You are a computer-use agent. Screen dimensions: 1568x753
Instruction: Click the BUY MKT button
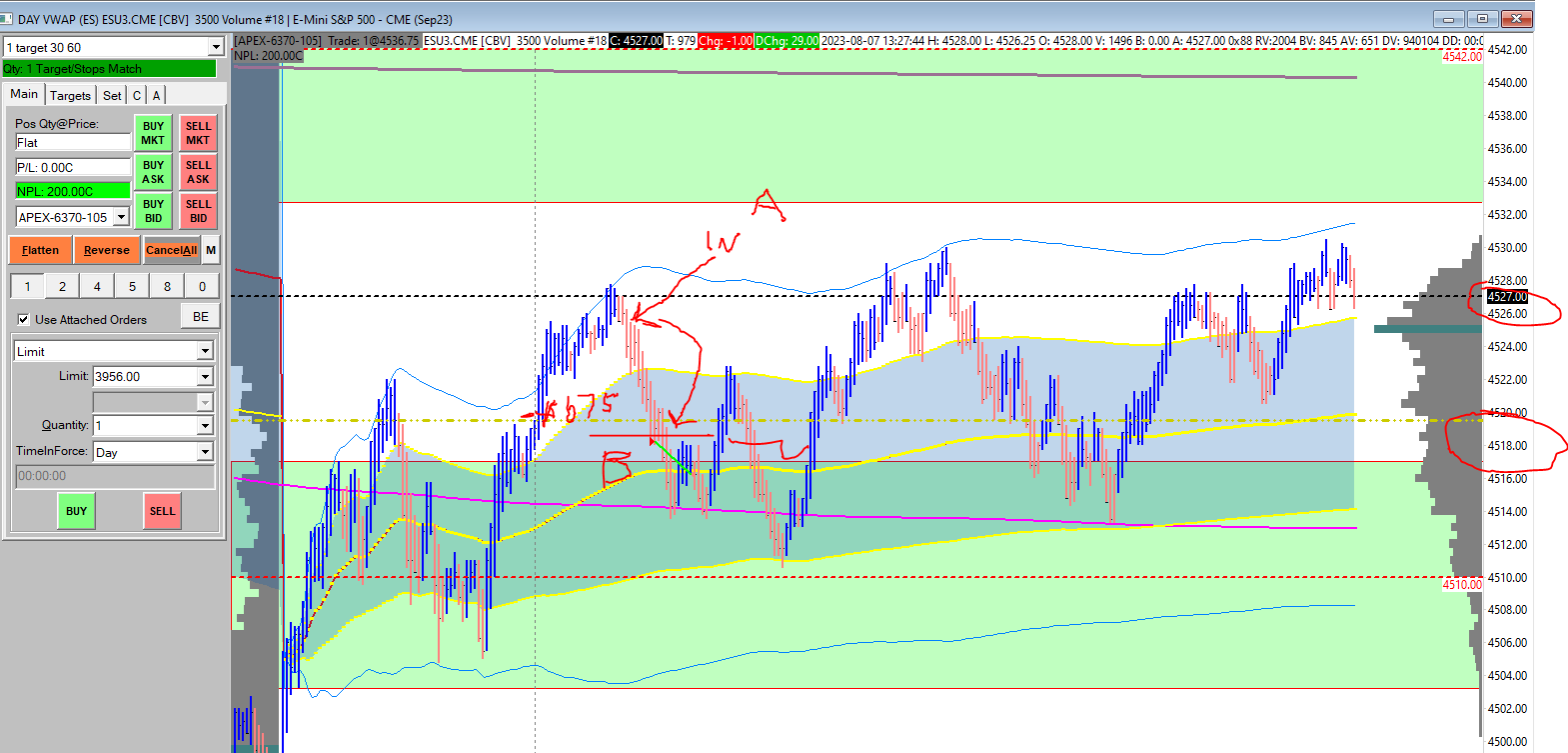point(153,133)
